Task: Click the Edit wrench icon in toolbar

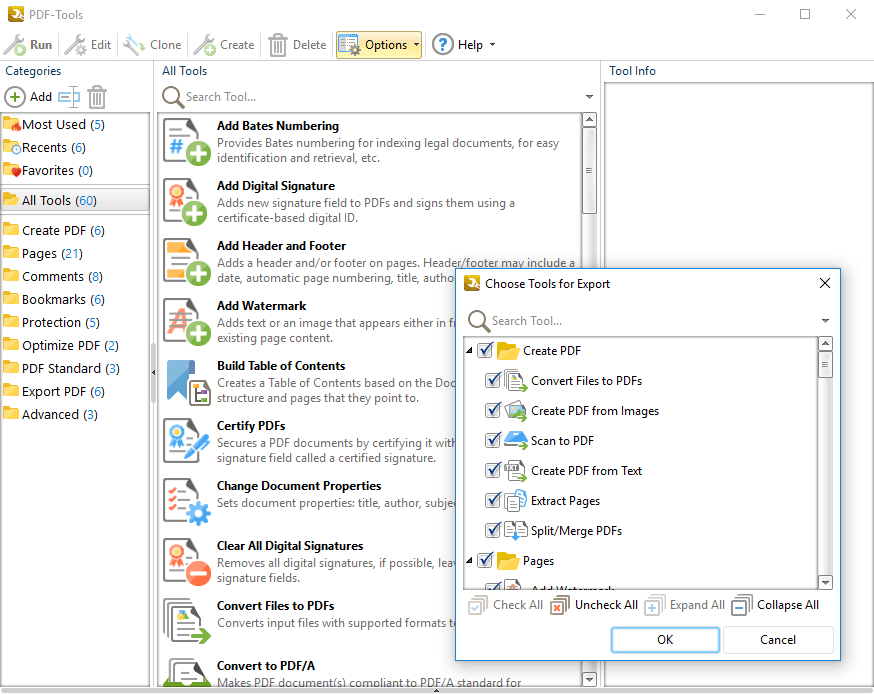Action: coord(76,45)
